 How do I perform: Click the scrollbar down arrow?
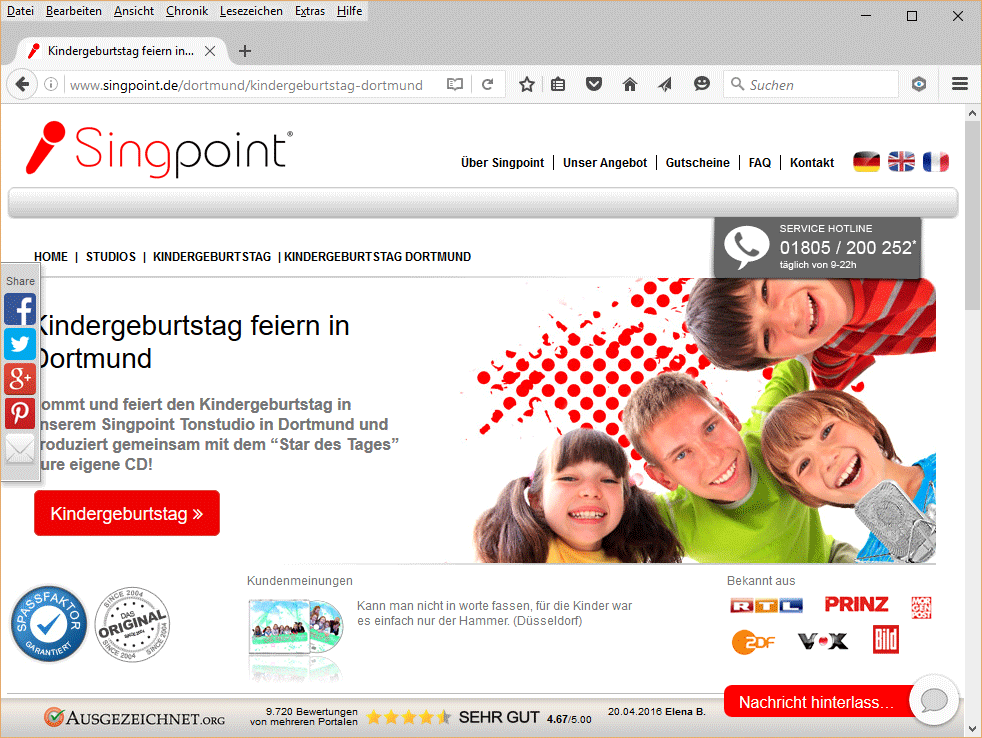point(972,729)
